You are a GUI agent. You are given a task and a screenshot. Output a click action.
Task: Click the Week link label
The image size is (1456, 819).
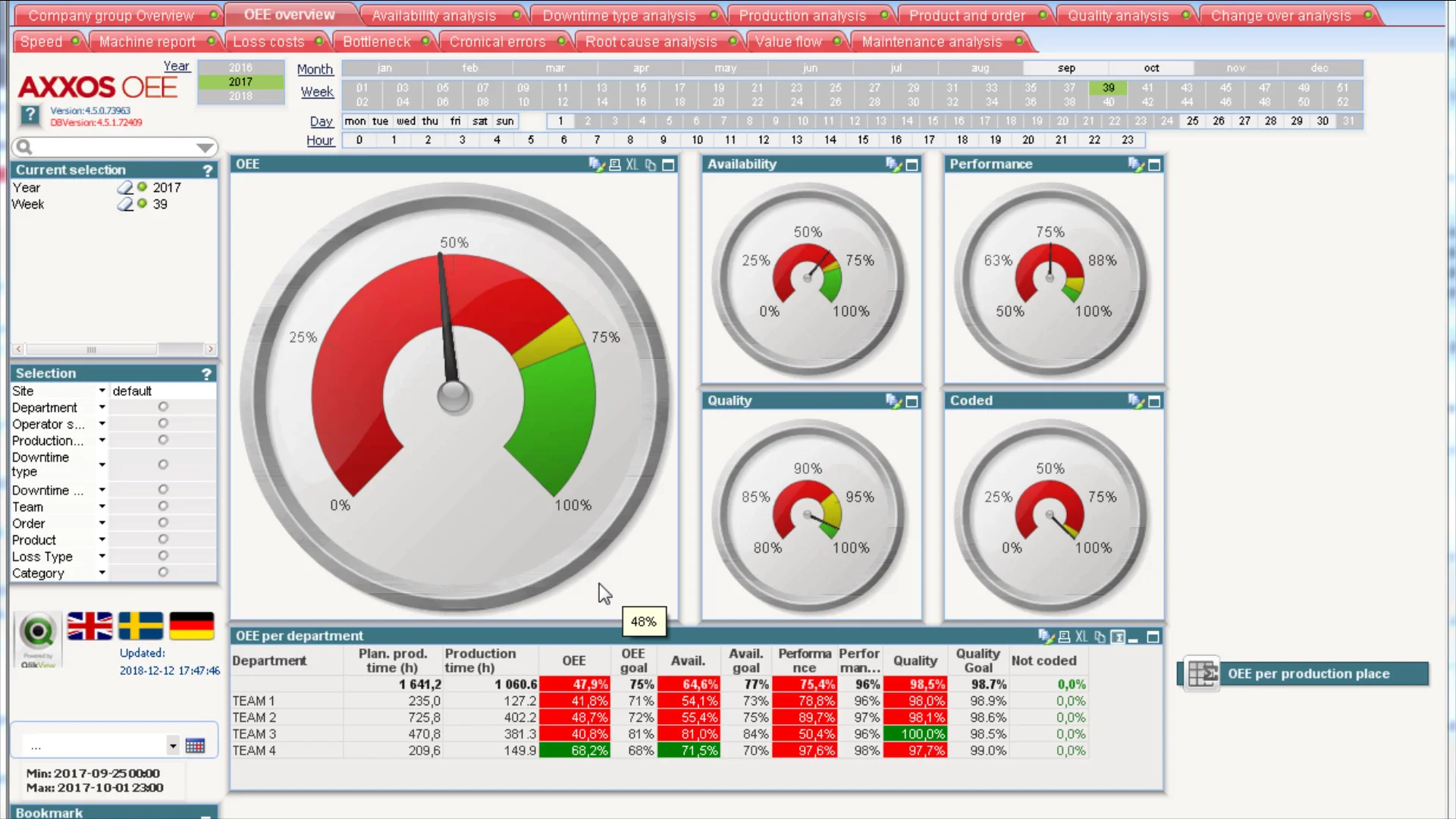pos(317,92)
